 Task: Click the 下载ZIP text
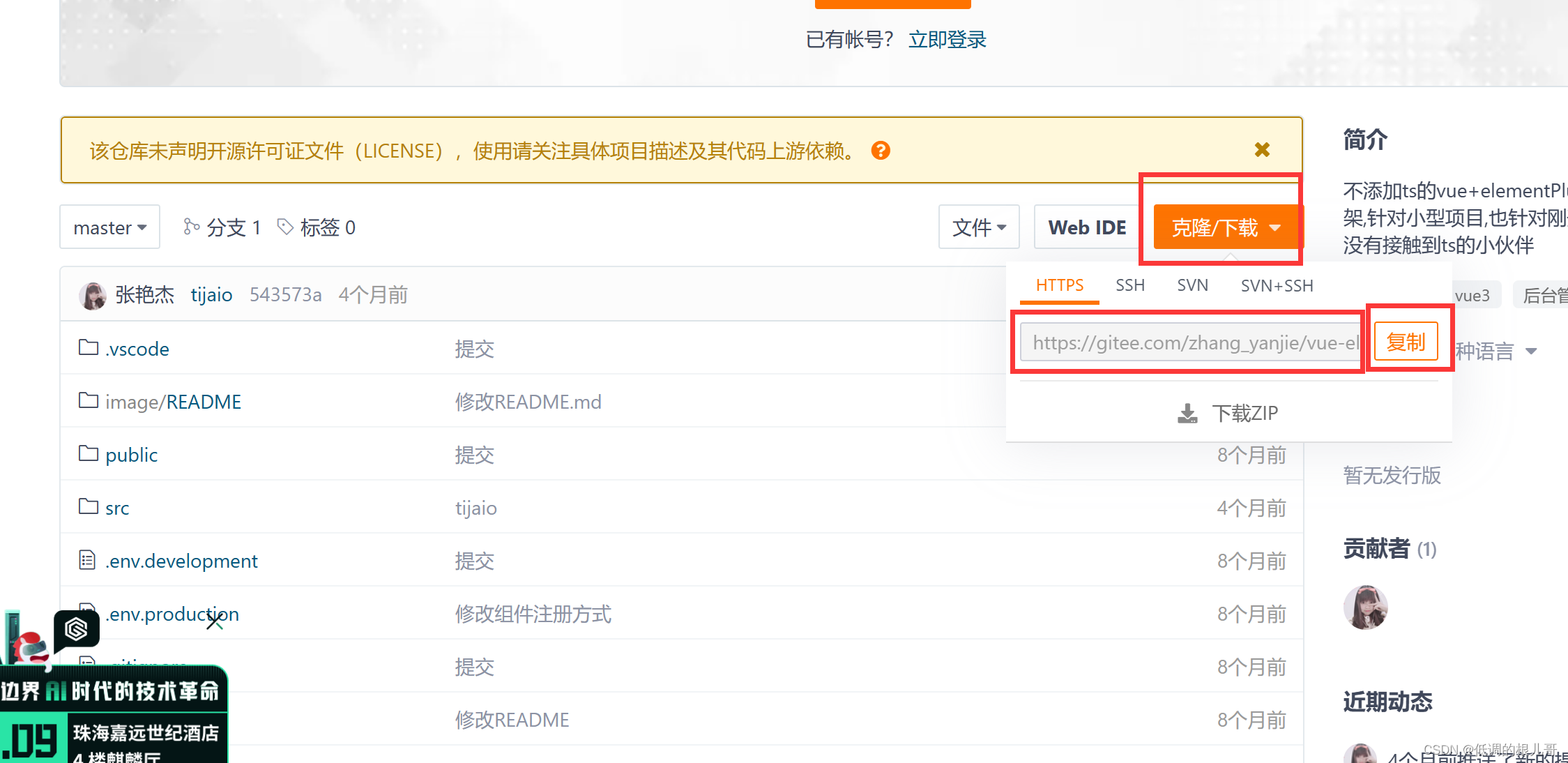coord(1245,414)
